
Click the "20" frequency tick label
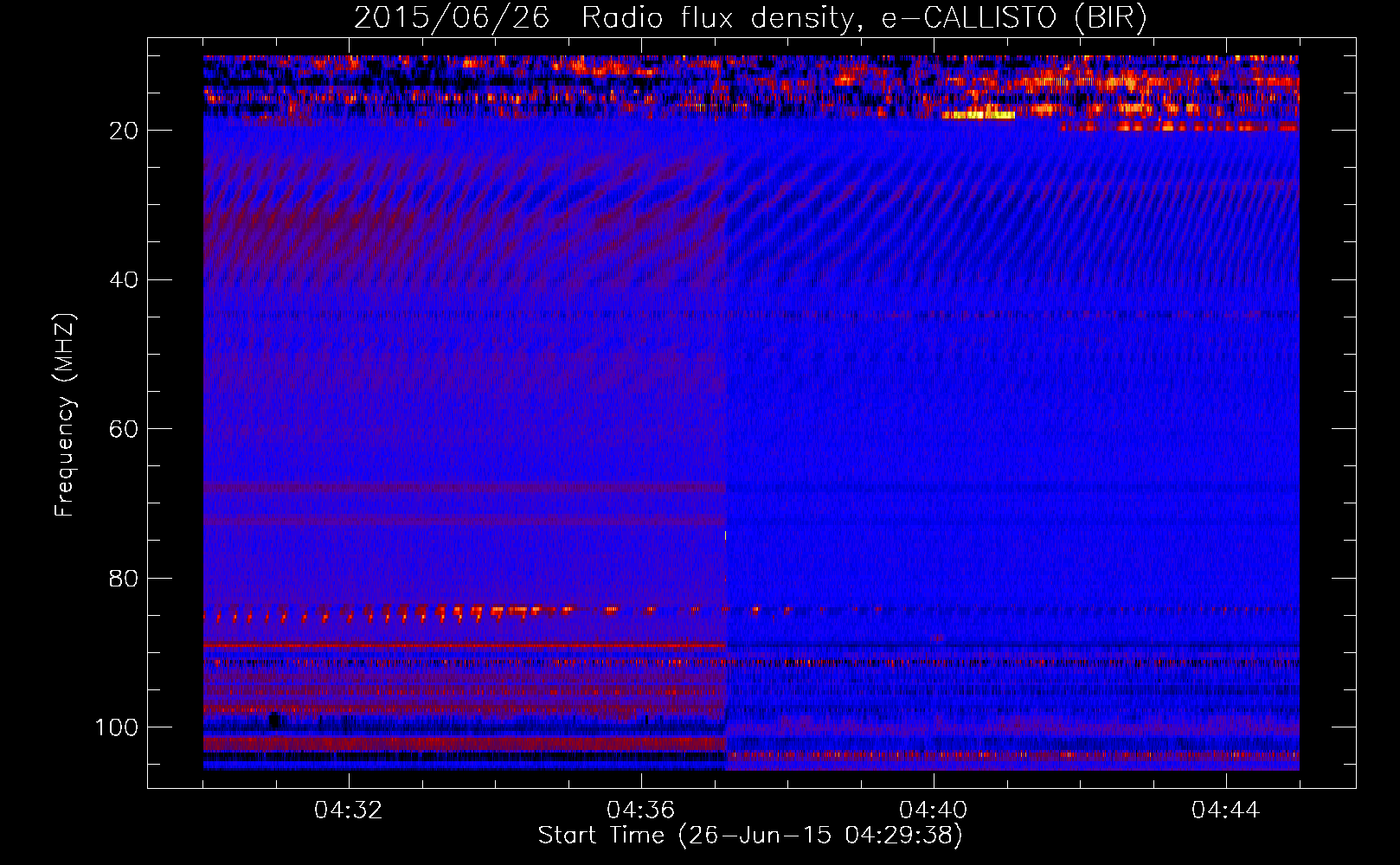tap(124, 131)
